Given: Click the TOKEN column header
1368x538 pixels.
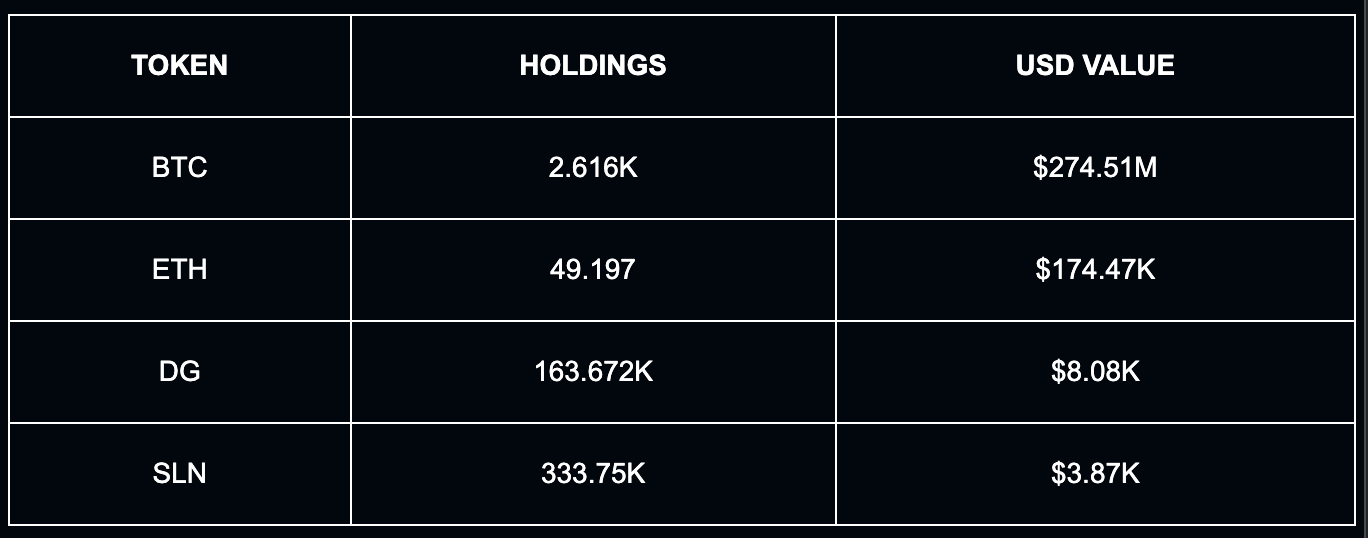Looking at the screenshot, I should click(x=180, y=66).
